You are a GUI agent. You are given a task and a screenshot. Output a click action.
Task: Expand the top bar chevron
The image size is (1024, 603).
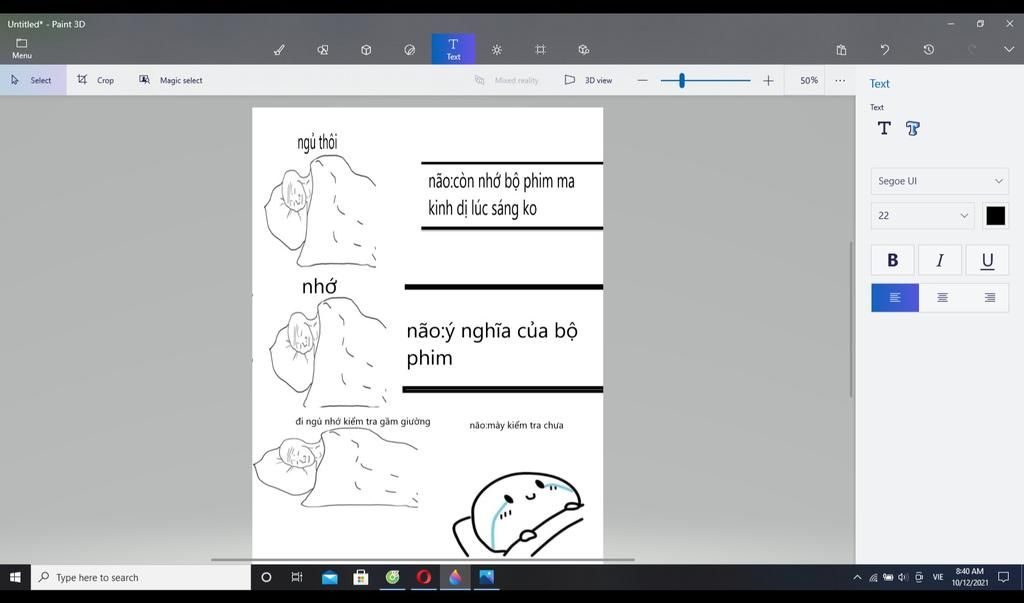pyautogui.click(x=1009, y=50)
